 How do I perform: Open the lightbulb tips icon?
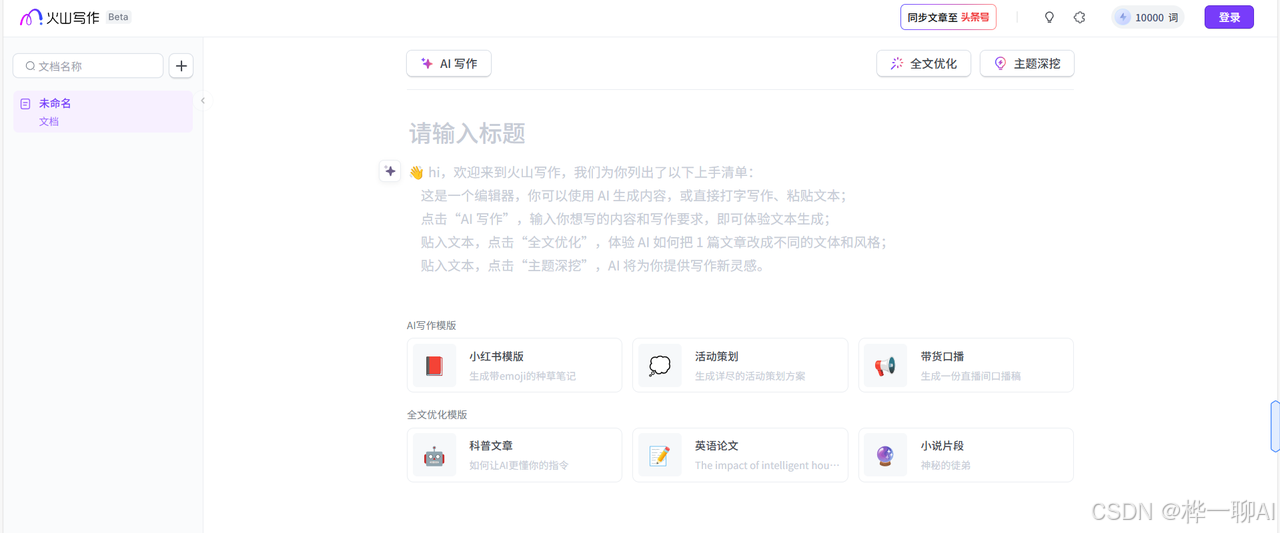tap(1049, 17)
